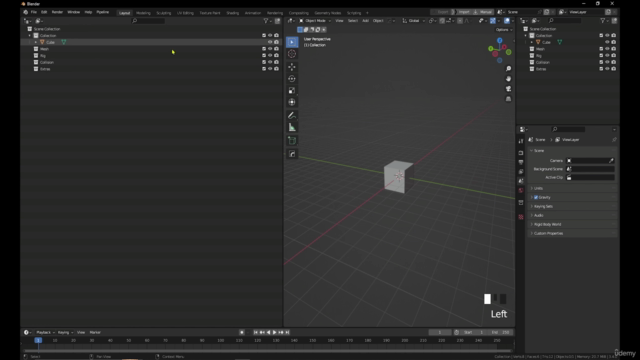Select the Select Box tool
Screen dimensions: 640x360
tap(292, 42)
